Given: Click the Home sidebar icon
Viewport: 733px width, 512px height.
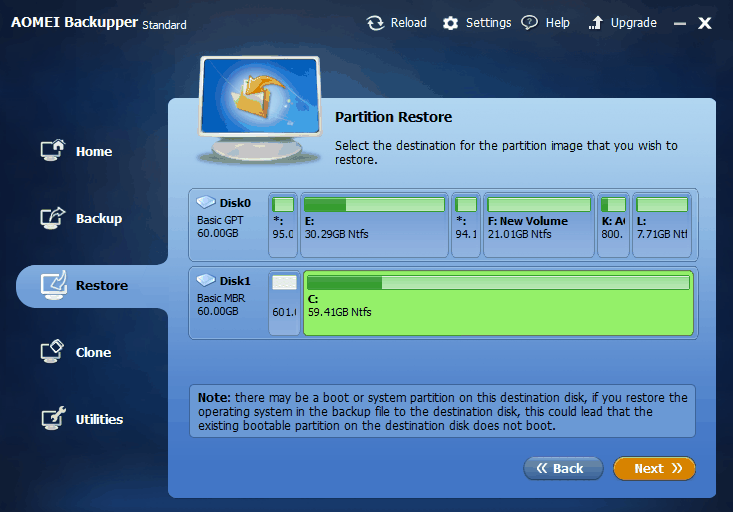Looking at the screenshot, I should click(x=52, y=151).
